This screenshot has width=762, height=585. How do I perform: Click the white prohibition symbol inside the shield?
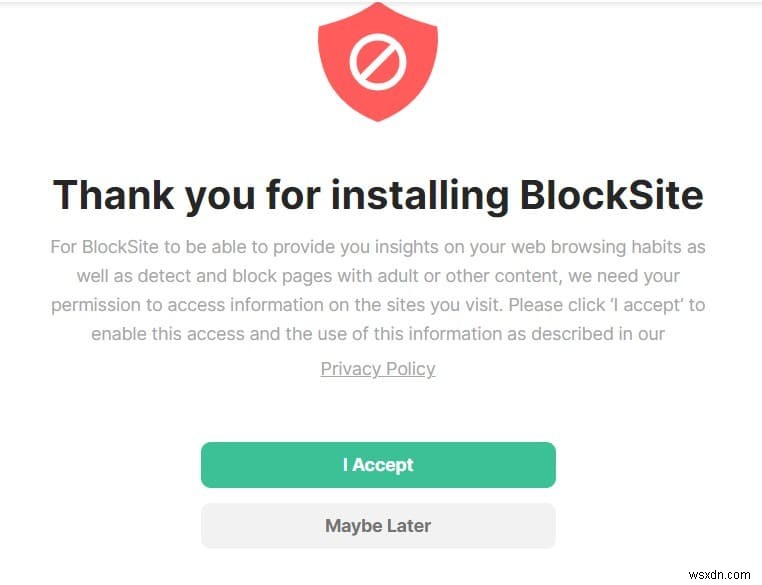point(377,62)
